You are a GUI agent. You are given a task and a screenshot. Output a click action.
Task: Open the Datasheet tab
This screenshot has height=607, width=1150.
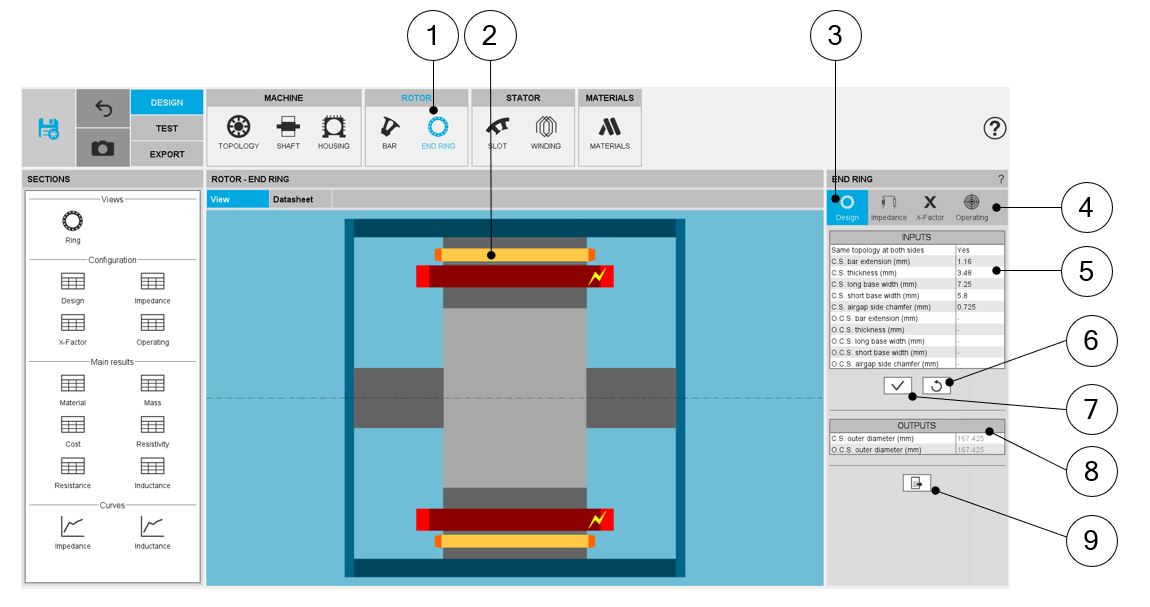(x=293, y=199)
